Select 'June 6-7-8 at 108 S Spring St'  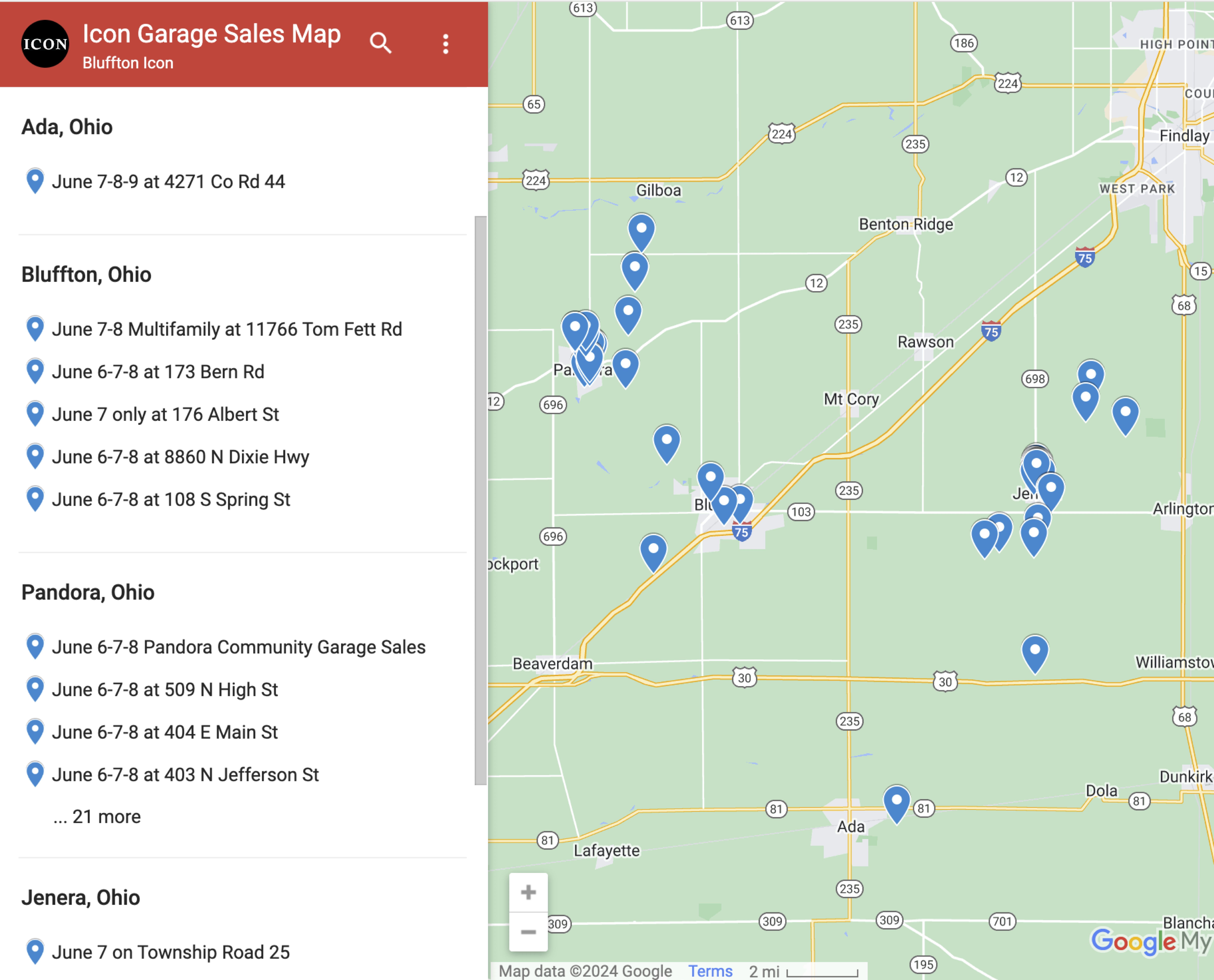tap(171, 500)
